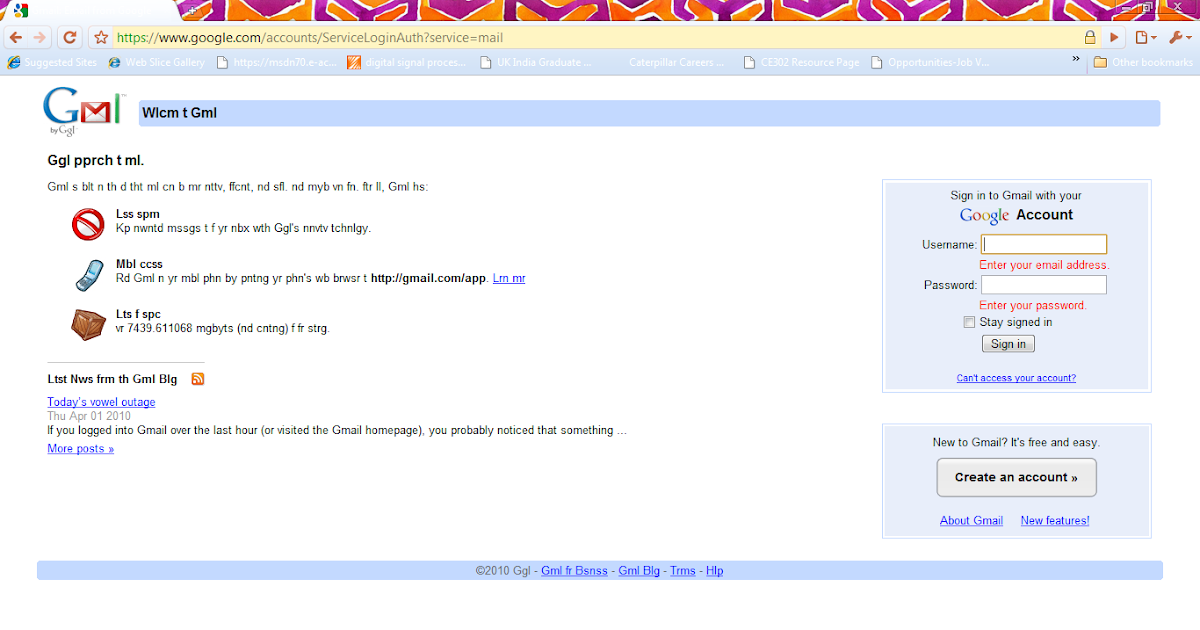Open the UK India Graduate bookmark

click(x=537, y=62)
